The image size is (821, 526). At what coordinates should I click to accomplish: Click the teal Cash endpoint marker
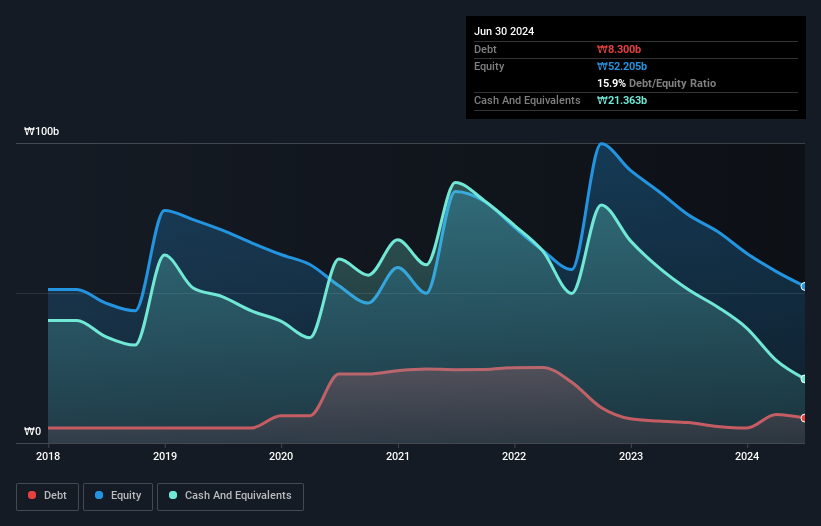(804, 379)
